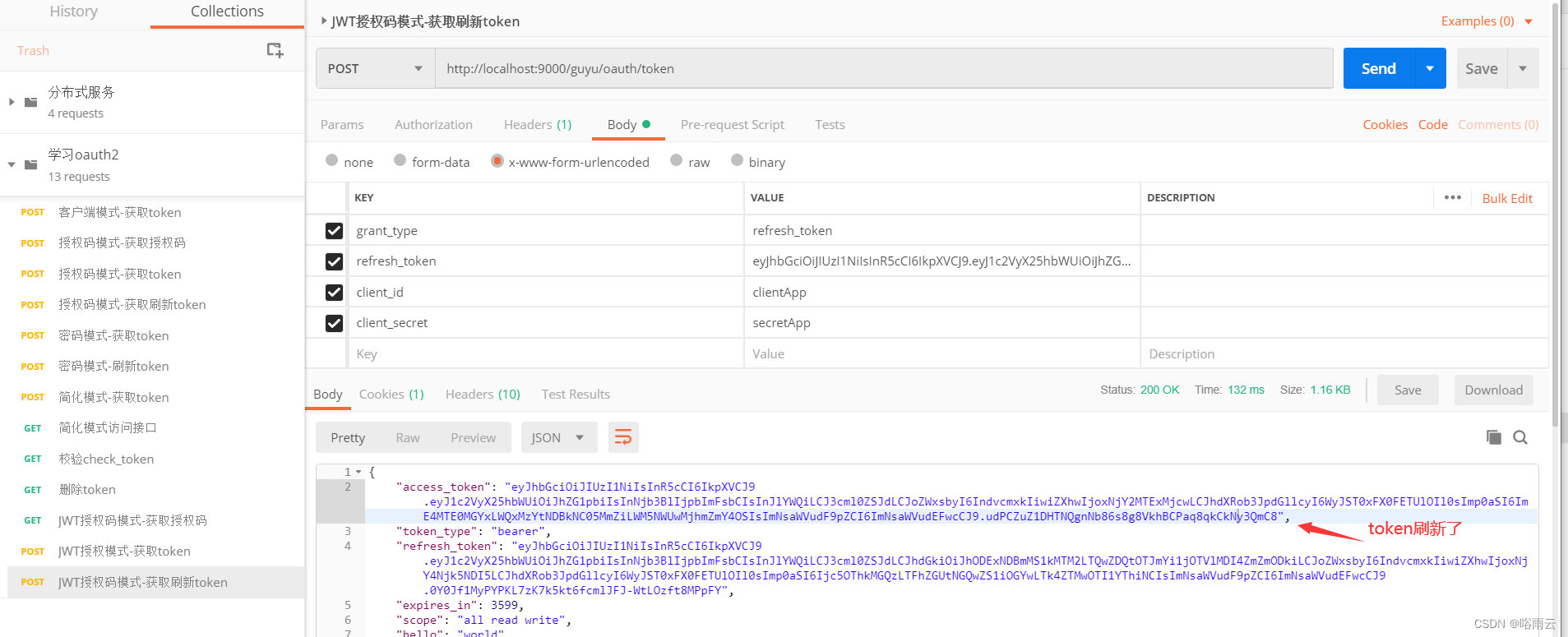Open the Authorization tab
Image resolution: width=1568 pixels, height=637 pixels.
[433, 124]
